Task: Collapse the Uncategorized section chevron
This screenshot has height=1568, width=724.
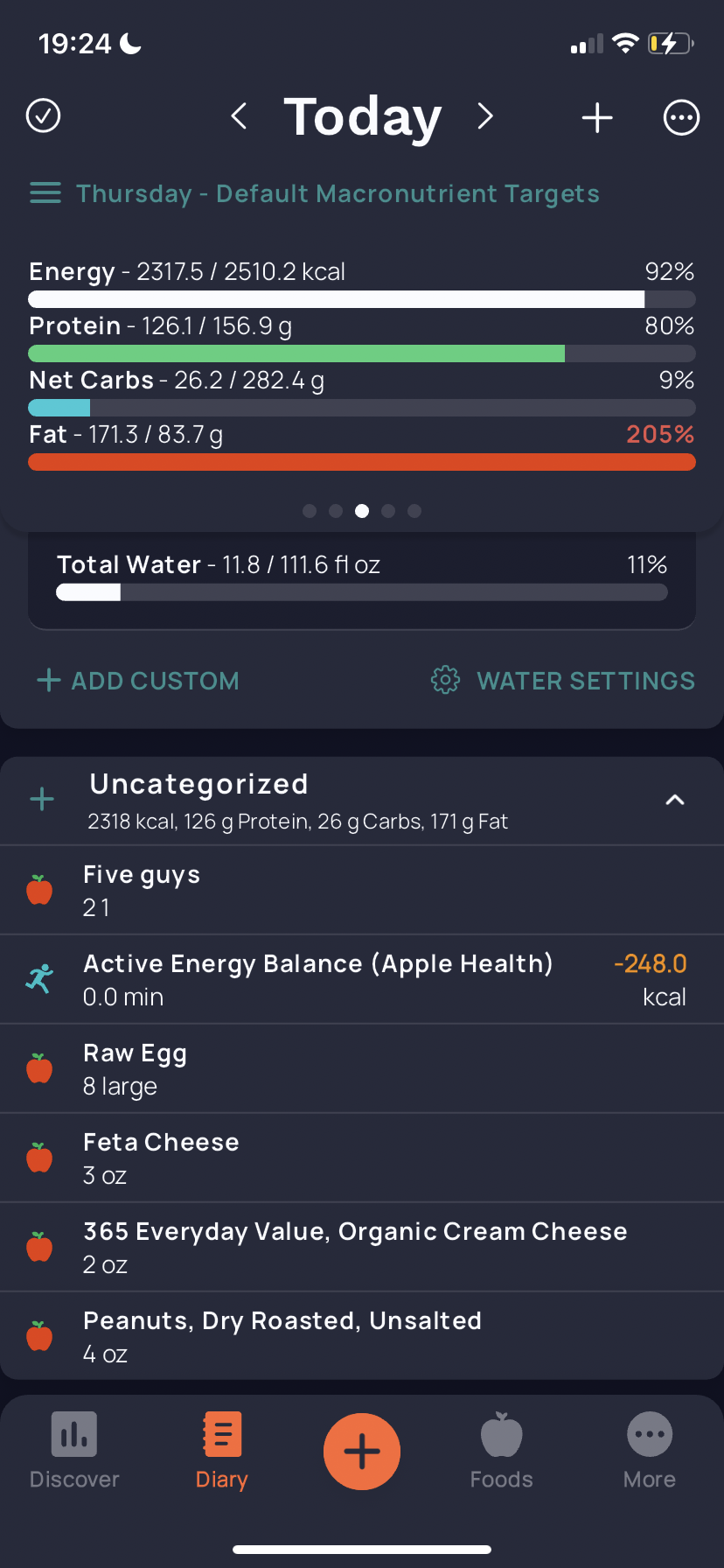Action: (x=675, y=800)
